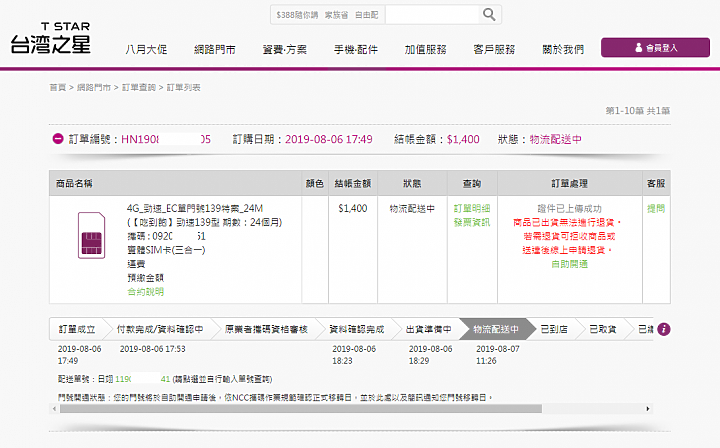The height and width of the screenshot is (448, 720).
Task: Go to 網路門市 in breadcrumb
Action: tap(94, 87)
